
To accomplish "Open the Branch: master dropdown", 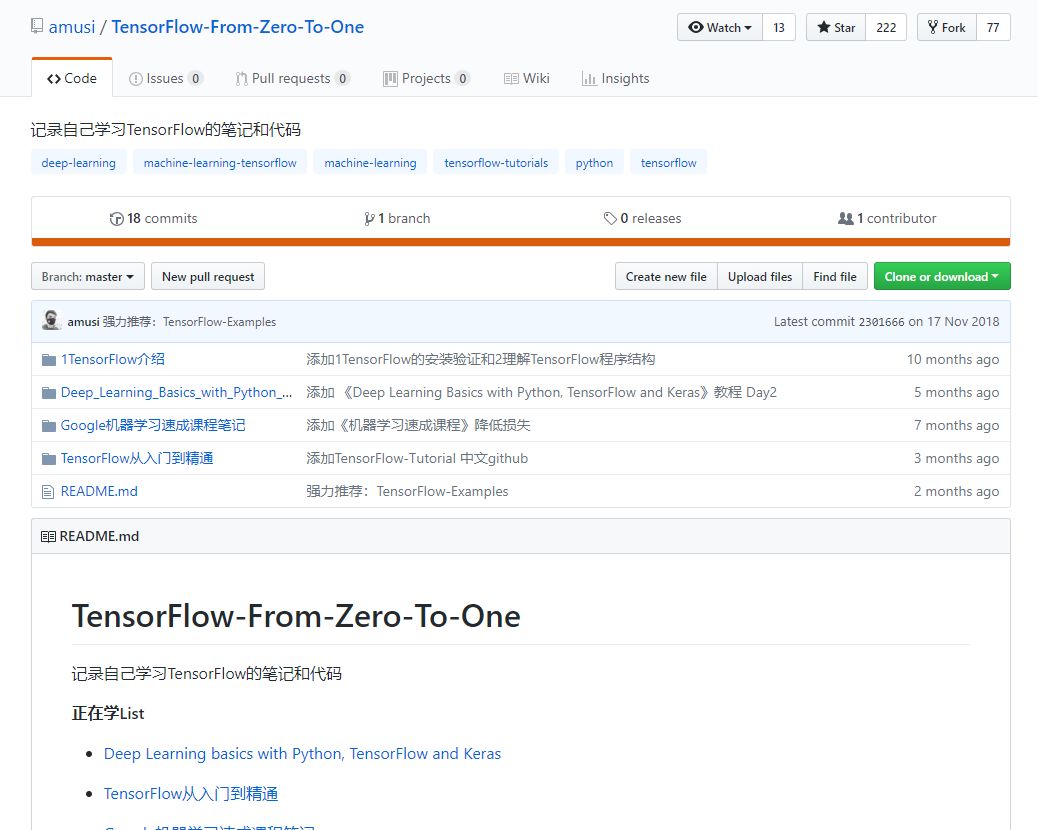I will [88, 277].
